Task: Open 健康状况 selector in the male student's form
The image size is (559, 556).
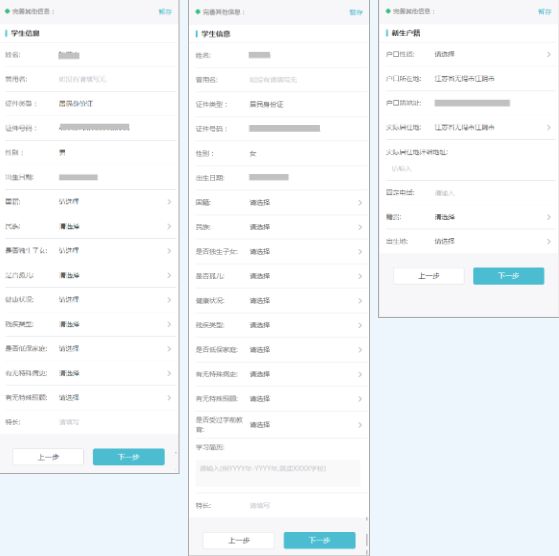Action: click(x=88, y=299)
